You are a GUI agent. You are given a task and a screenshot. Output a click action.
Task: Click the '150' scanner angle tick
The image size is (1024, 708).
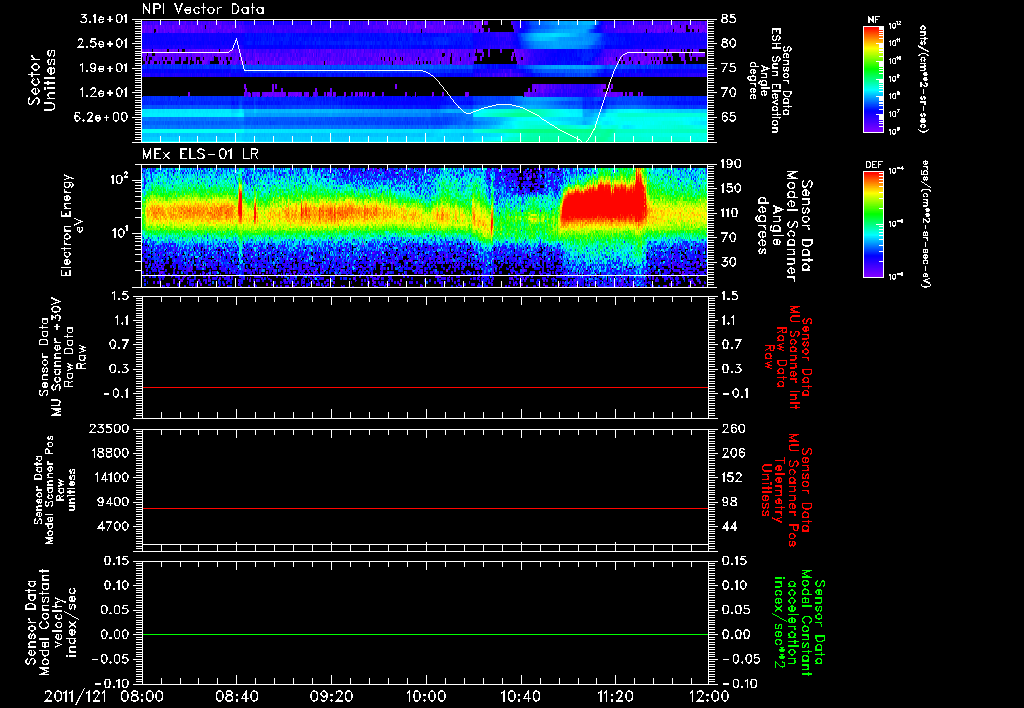coord(733,188)
